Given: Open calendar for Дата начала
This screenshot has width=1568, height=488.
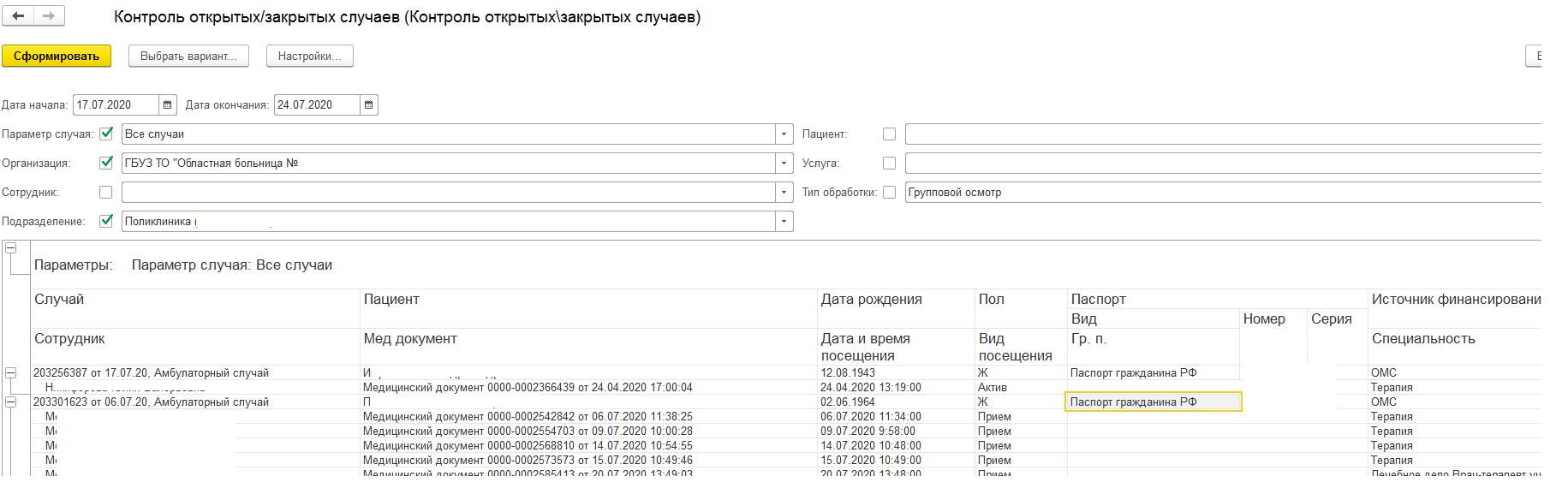Looking at the screenshot, I should coord(168,105).
